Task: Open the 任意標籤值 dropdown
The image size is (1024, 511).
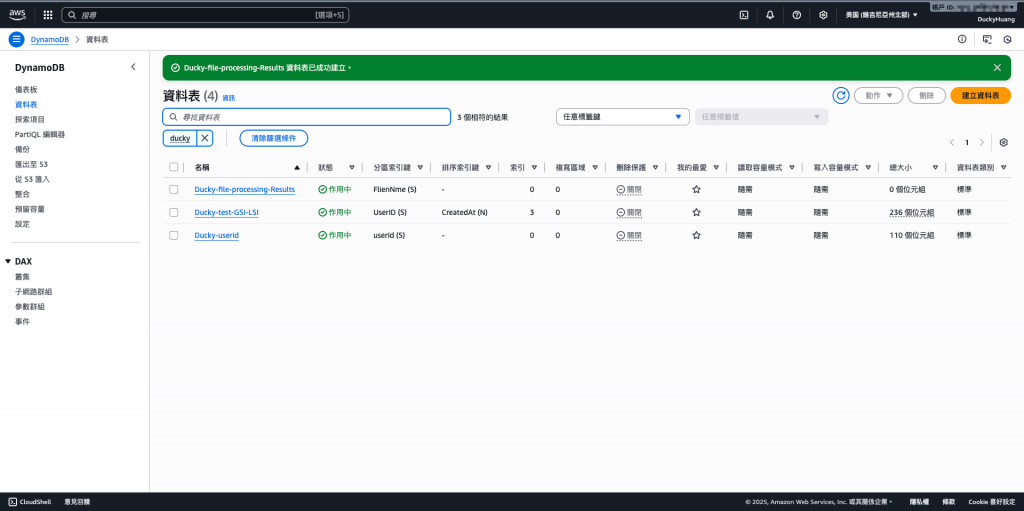Action: pyautogui.click(x=761, y=117)
